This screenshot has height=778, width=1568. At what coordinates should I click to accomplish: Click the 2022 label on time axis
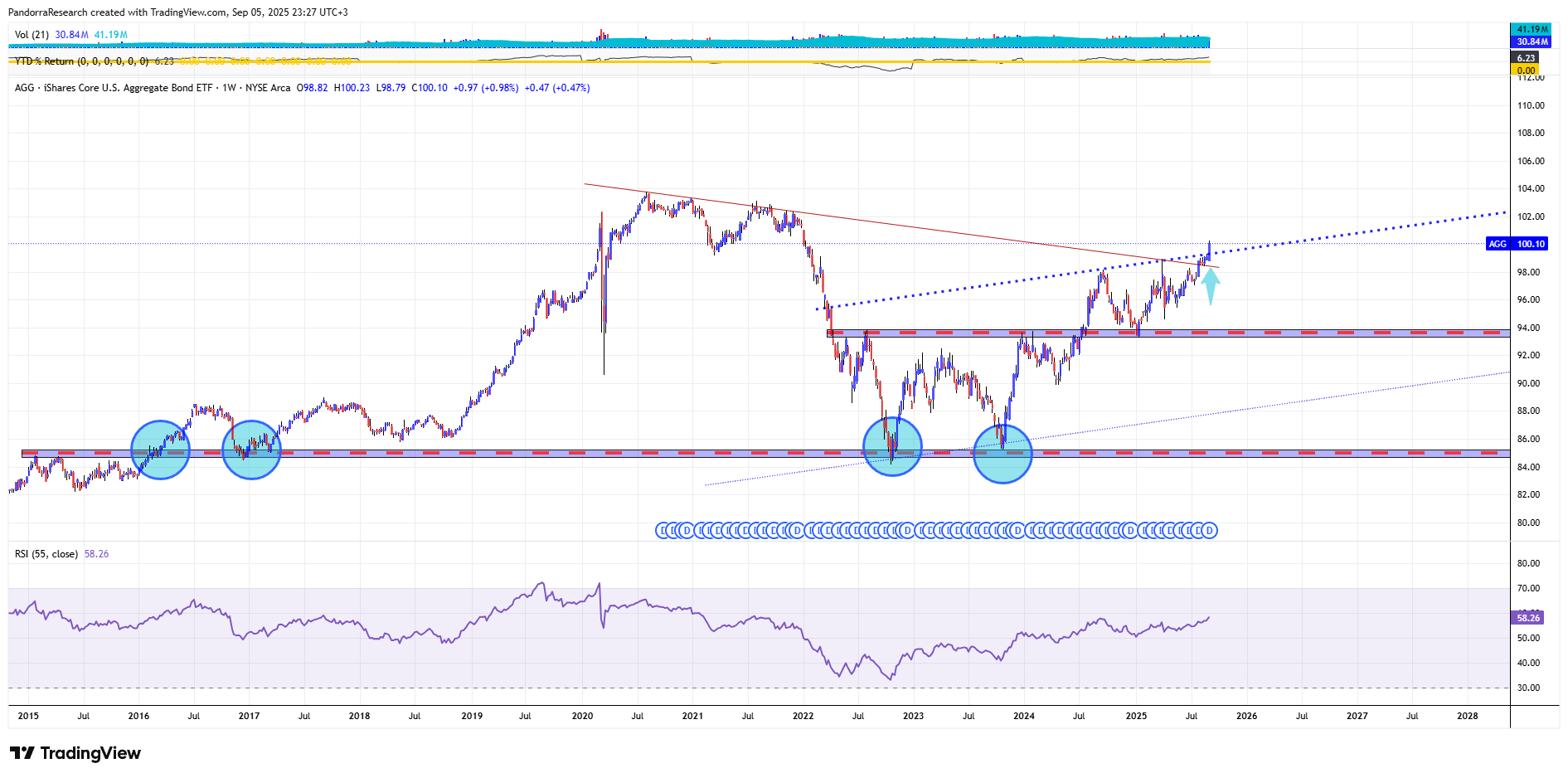pyautogui.click(x=803, y=716)
